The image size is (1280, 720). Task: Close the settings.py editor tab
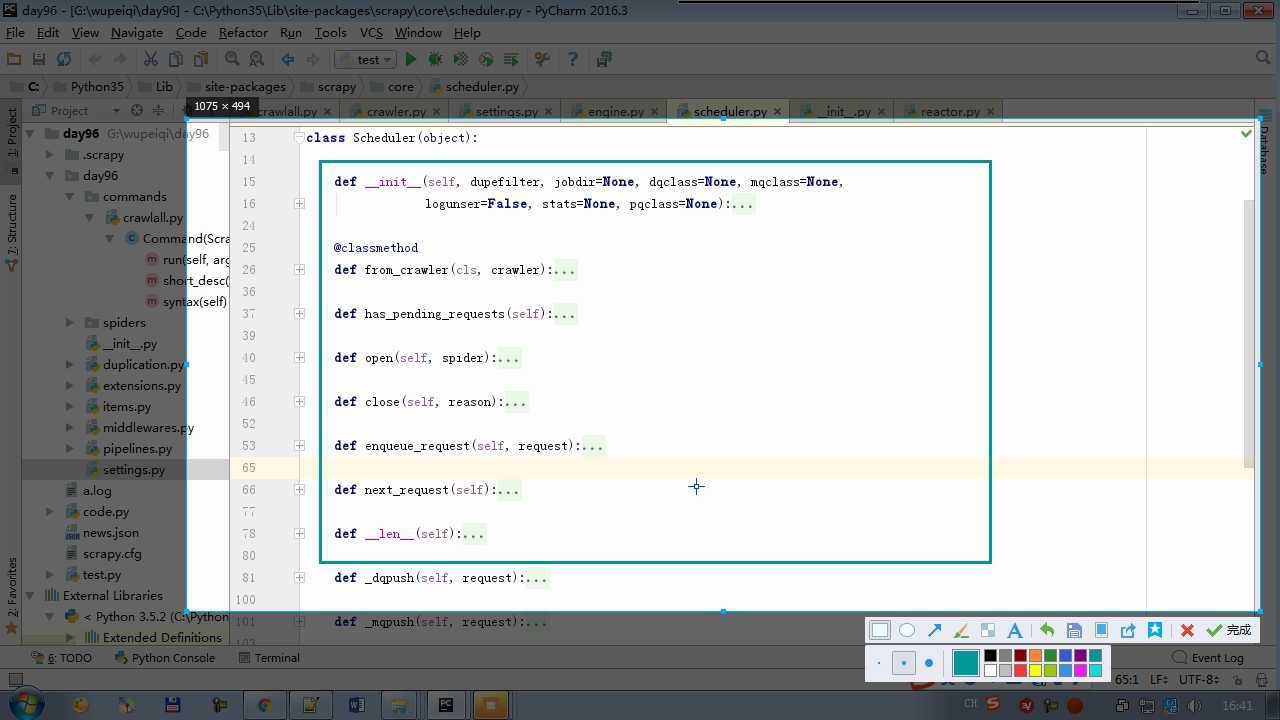coord(547,112)
